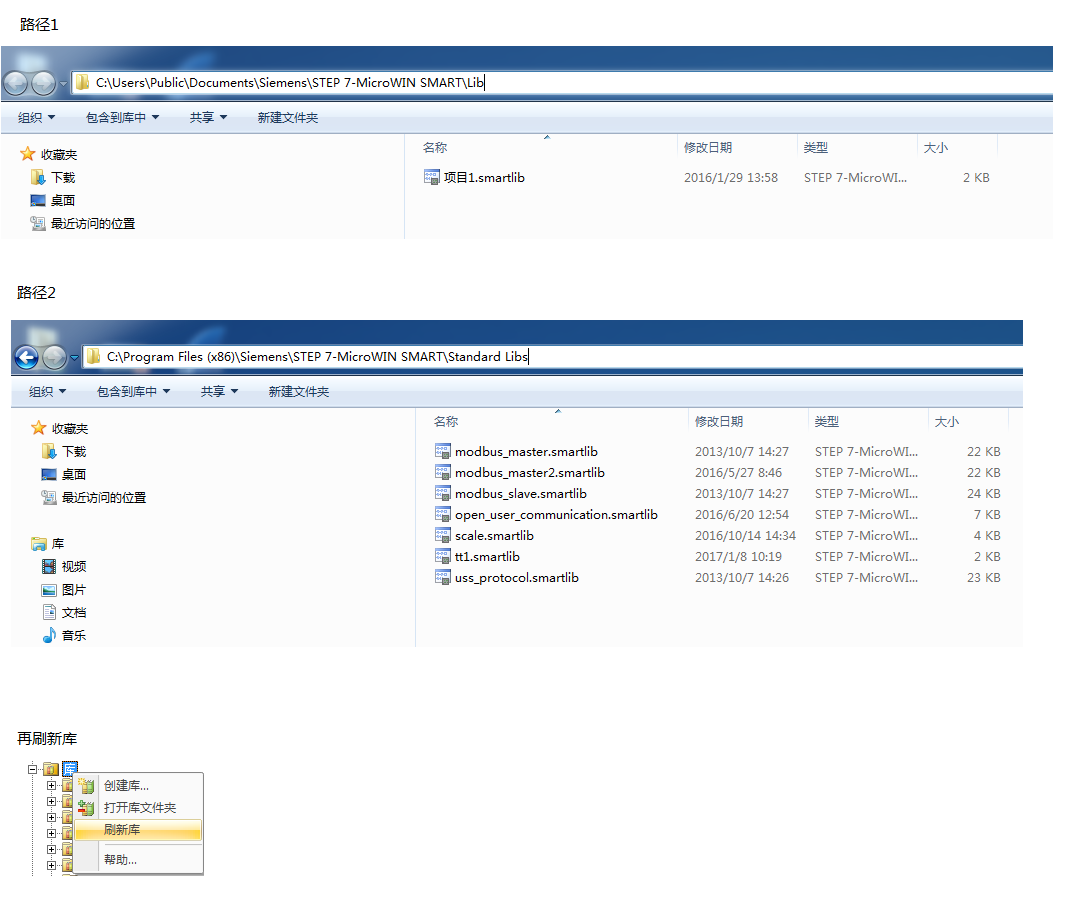Choose 打开库文件夹 from the context menu
The width and height of the screenshot is (1077, 905).
tap(138, 807)
